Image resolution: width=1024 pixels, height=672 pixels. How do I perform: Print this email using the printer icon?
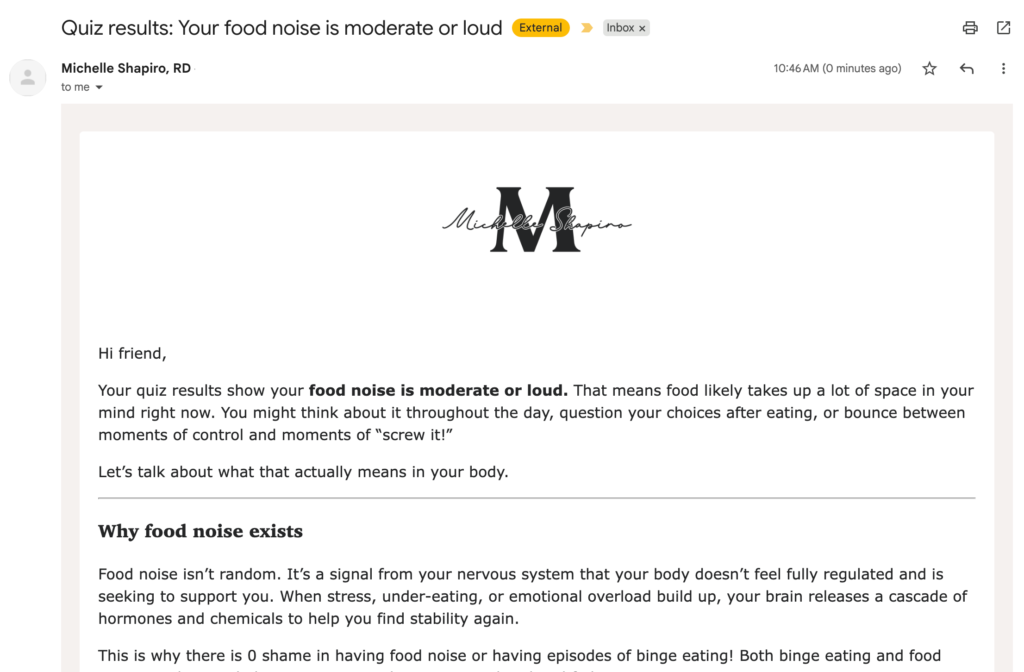point(970,28)
